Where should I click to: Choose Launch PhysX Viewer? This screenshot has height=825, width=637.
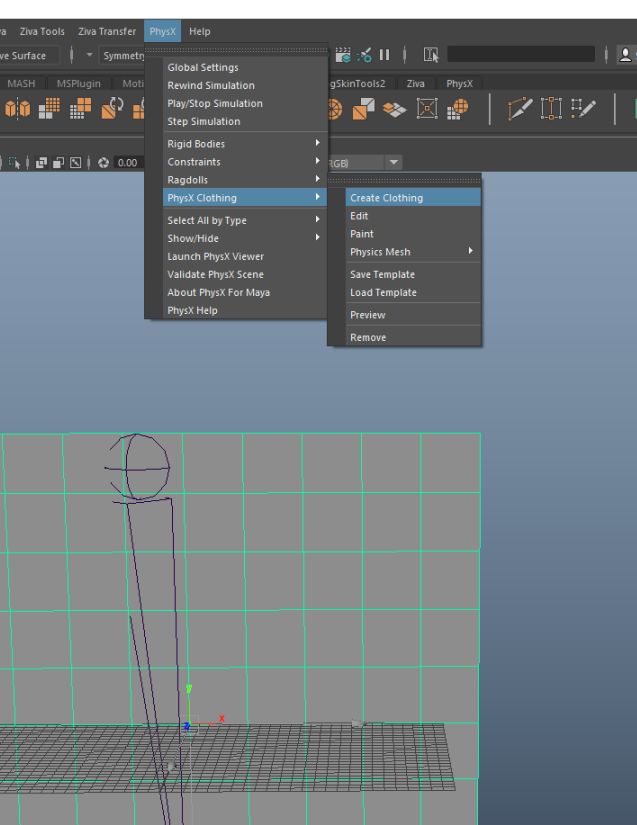click(x=245, y=256)
